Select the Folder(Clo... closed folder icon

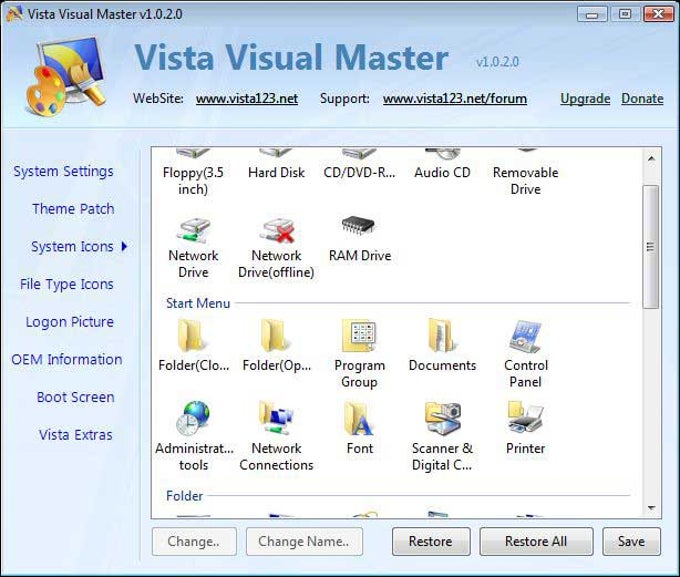point(191,335)
